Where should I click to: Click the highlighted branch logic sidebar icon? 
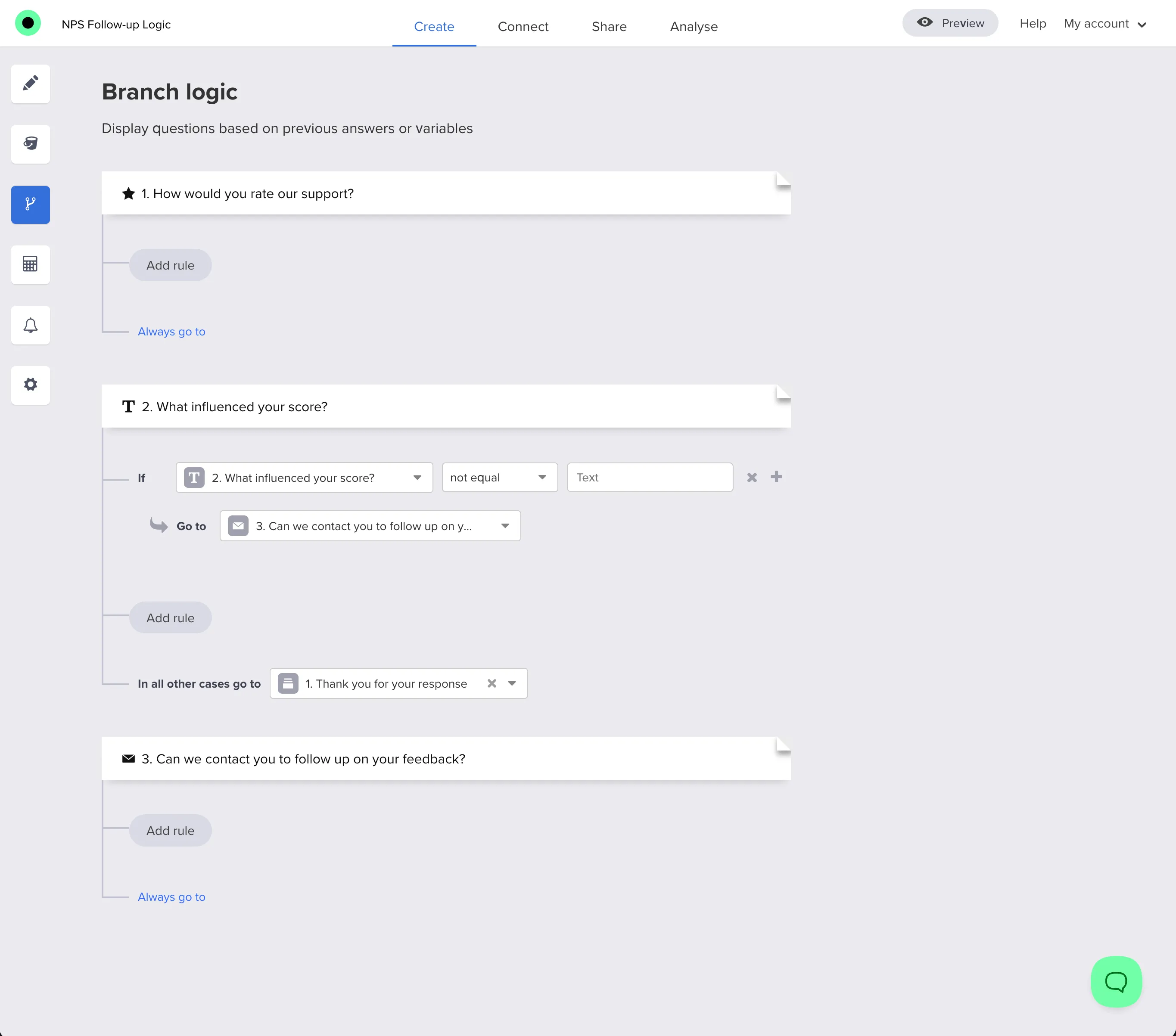pyautogui.click(x=30, y=205)
